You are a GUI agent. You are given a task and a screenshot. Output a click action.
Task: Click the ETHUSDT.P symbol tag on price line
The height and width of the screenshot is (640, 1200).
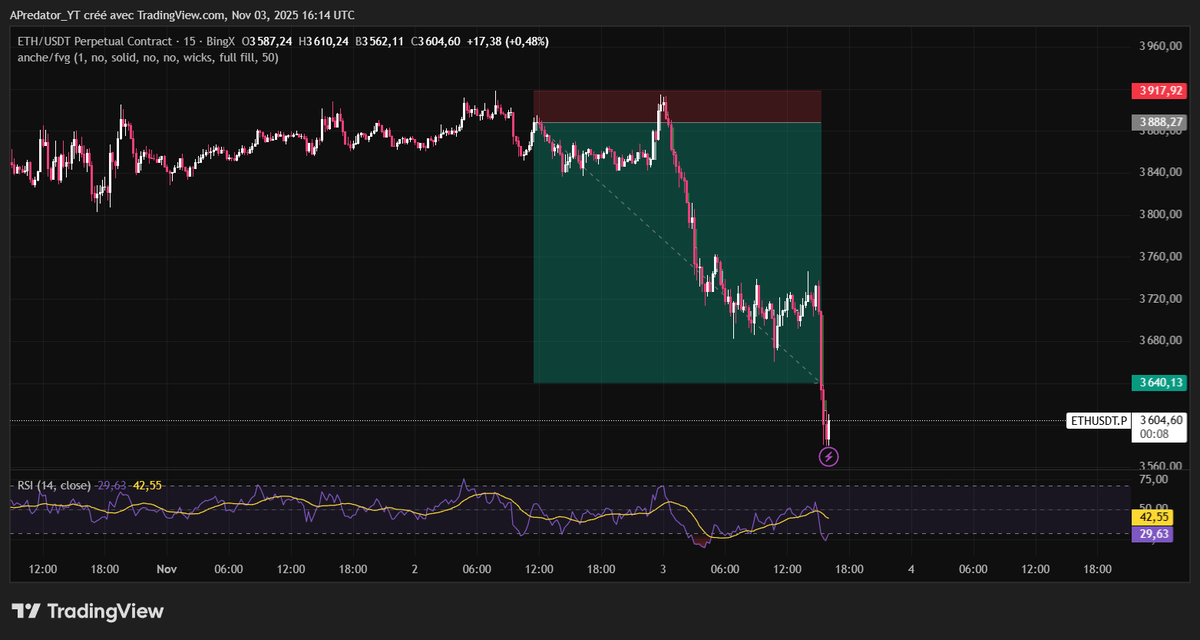1099,421
